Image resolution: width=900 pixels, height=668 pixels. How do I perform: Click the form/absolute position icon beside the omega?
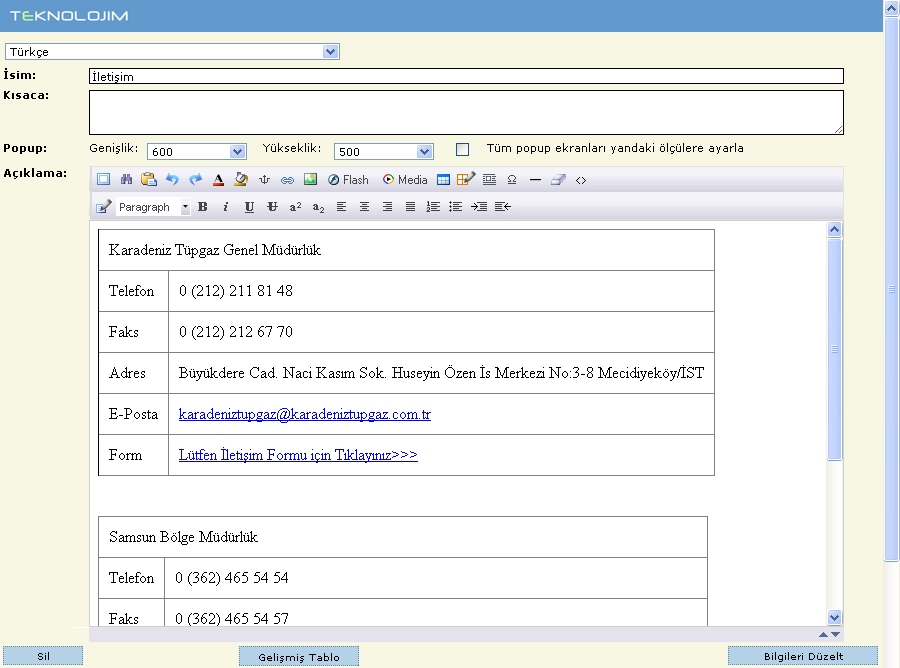(x=489, y=180)
